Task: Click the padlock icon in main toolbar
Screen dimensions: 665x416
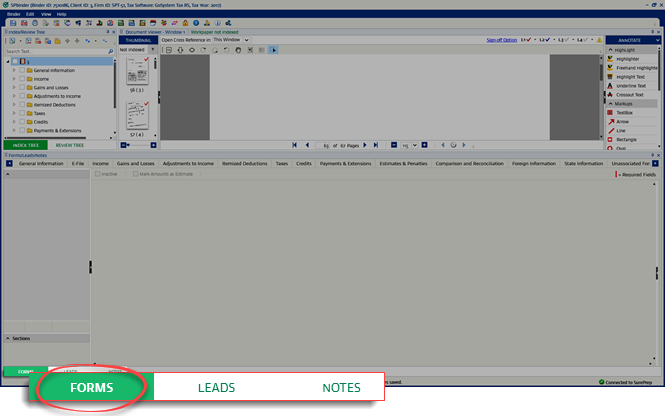Action: tap(185, 23)
